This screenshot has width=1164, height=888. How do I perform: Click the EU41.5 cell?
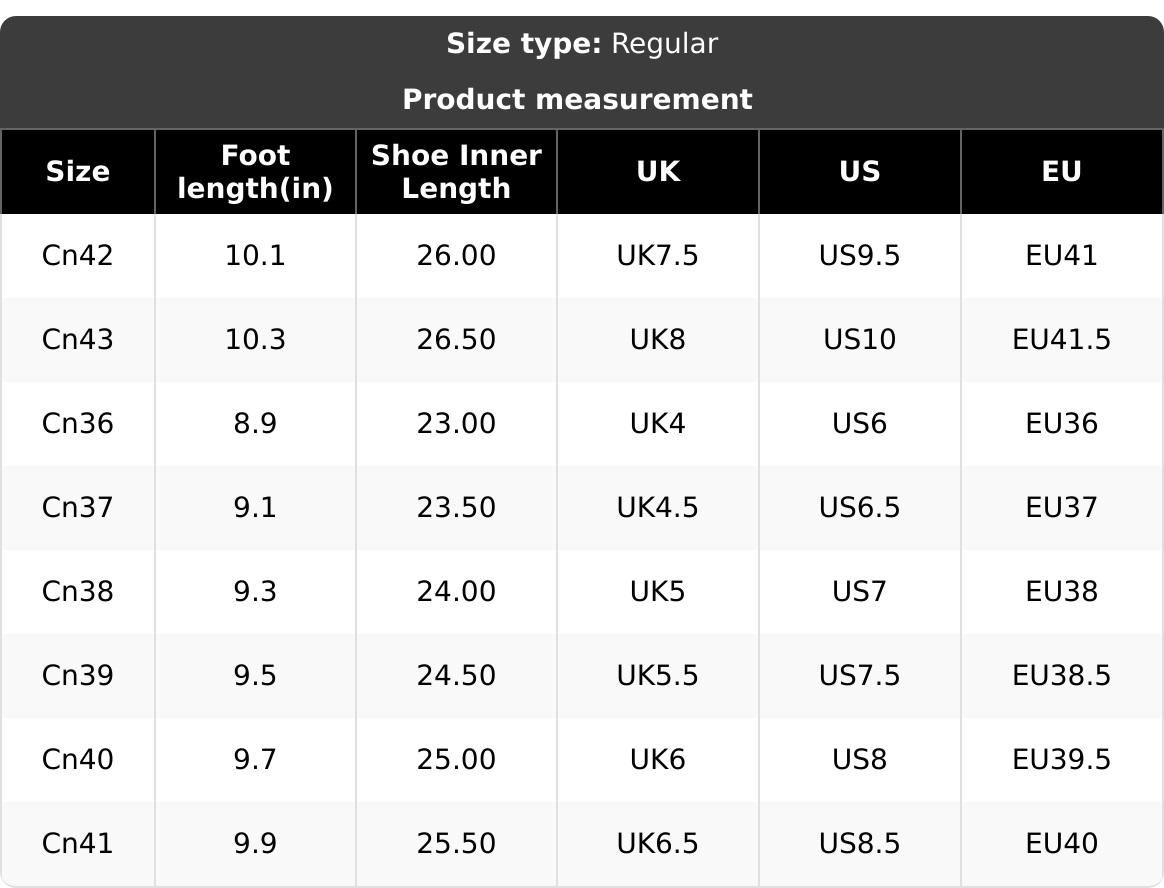point(1062,339)
